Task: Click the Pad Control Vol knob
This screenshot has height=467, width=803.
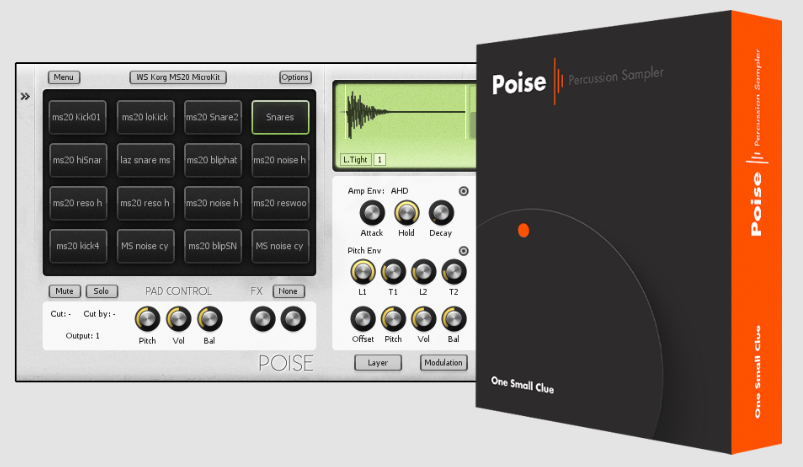Action: click(x=178, y=319)
